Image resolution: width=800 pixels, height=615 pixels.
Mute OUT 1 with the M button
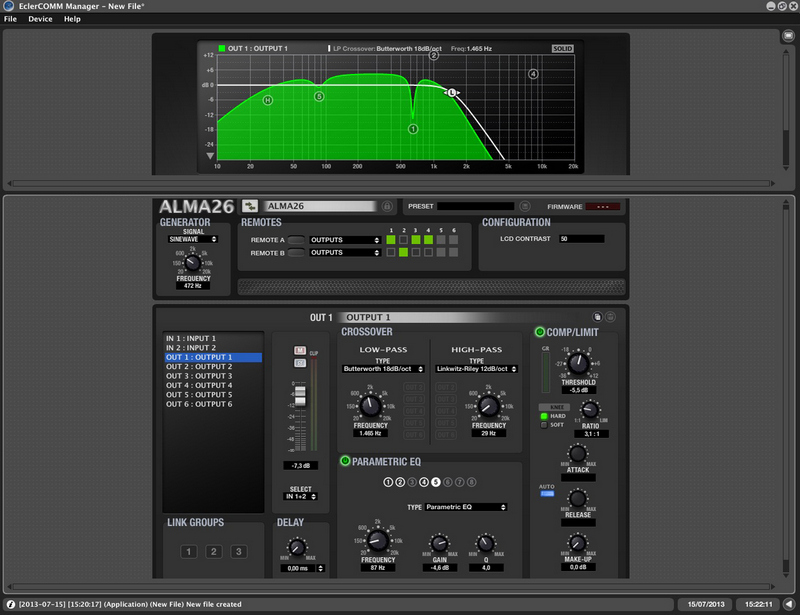tap(298, 350)
